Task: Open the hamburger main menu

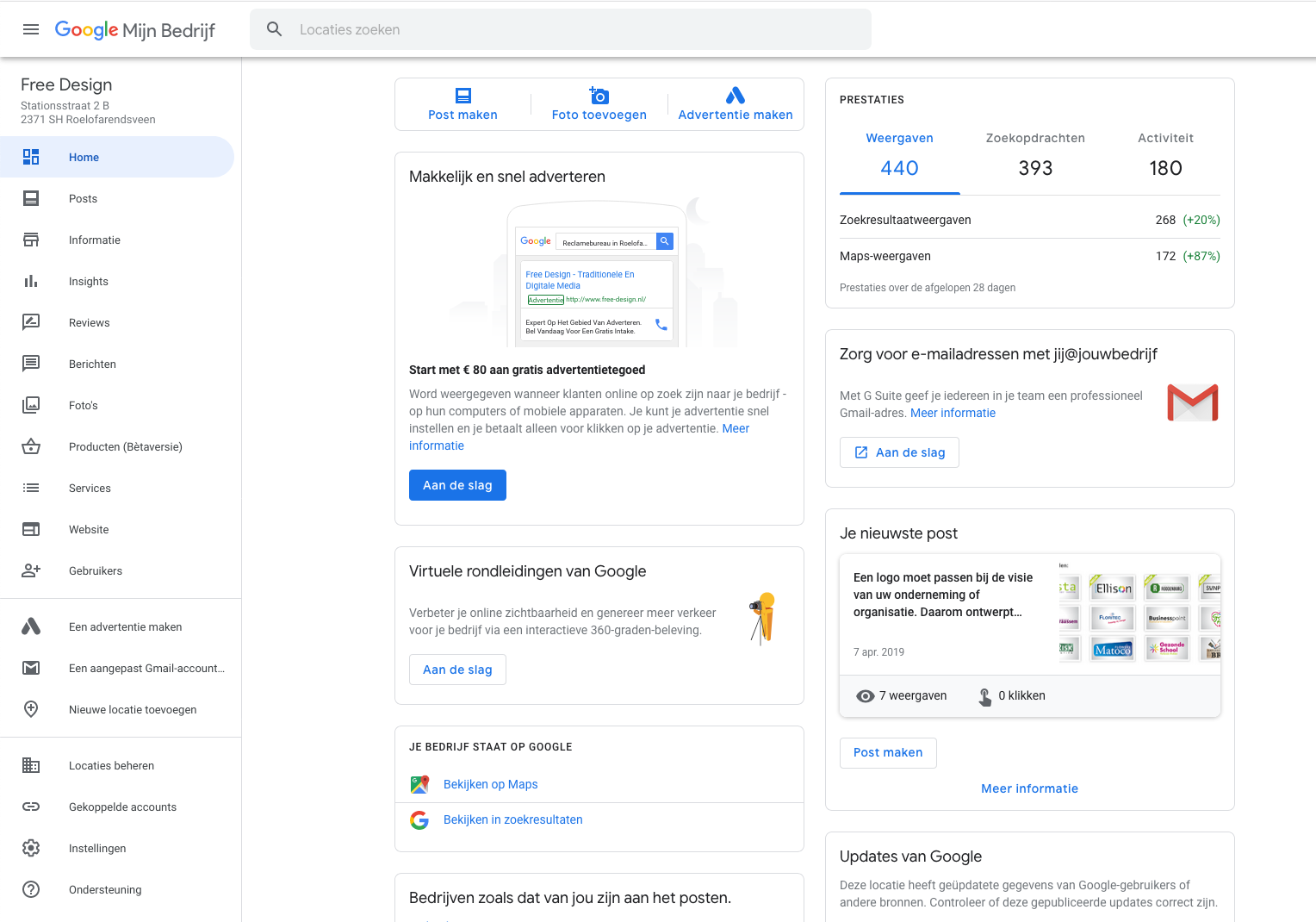Action: (x=31, y=29)
